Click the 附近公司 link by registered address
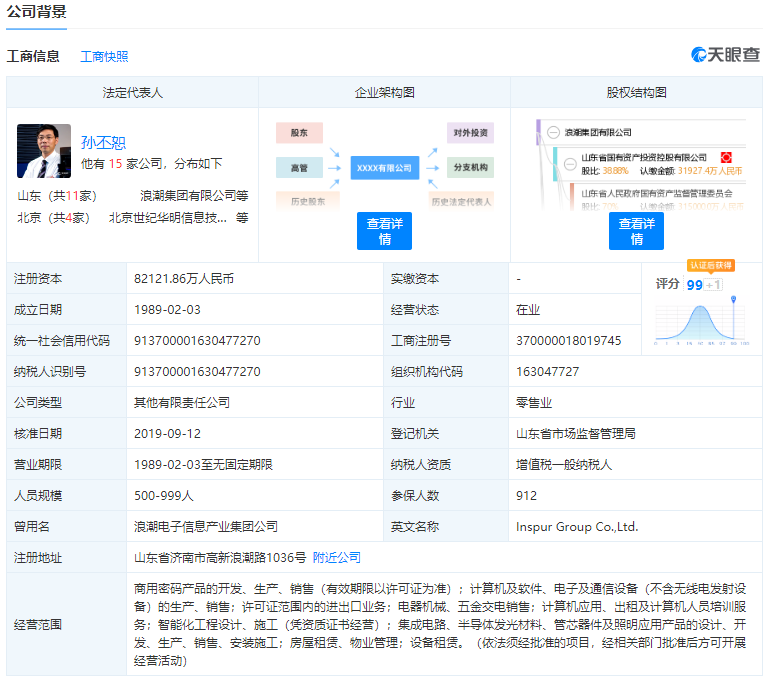The image size is (765, 678). coord(337,557)
